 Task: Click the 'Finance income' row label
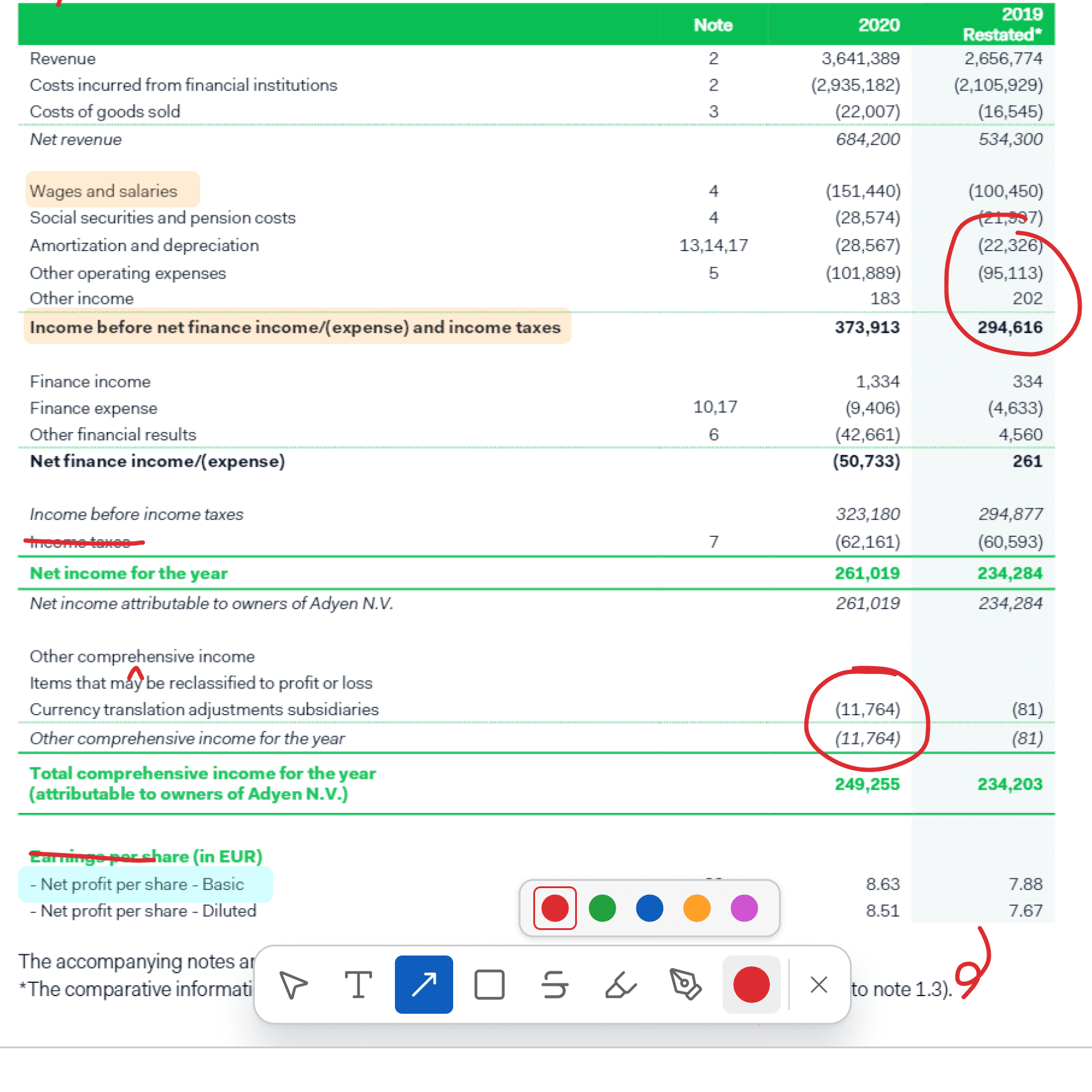click(x=90, y=382)
